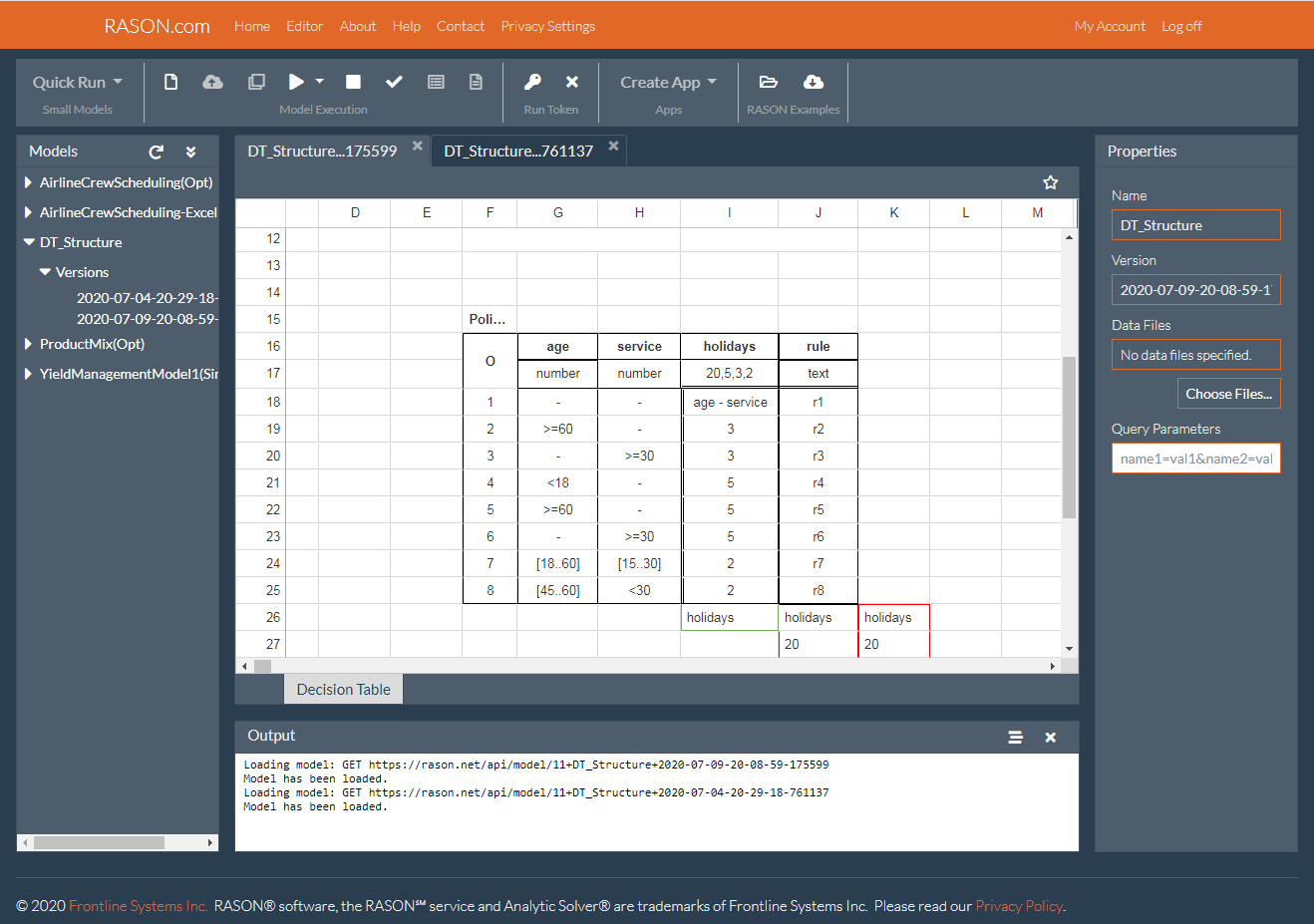Expand the ProductMix(Opt) model
This screenshot has width=1314, height=924.
[x=28, y=344]
